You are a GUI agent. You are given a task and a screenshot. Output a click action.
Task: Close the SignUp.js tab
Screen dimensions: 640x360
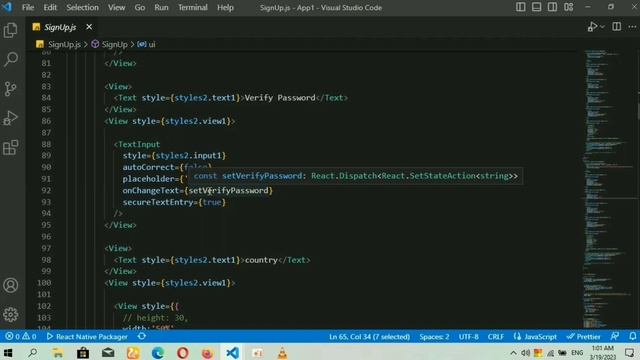[89, 27]
